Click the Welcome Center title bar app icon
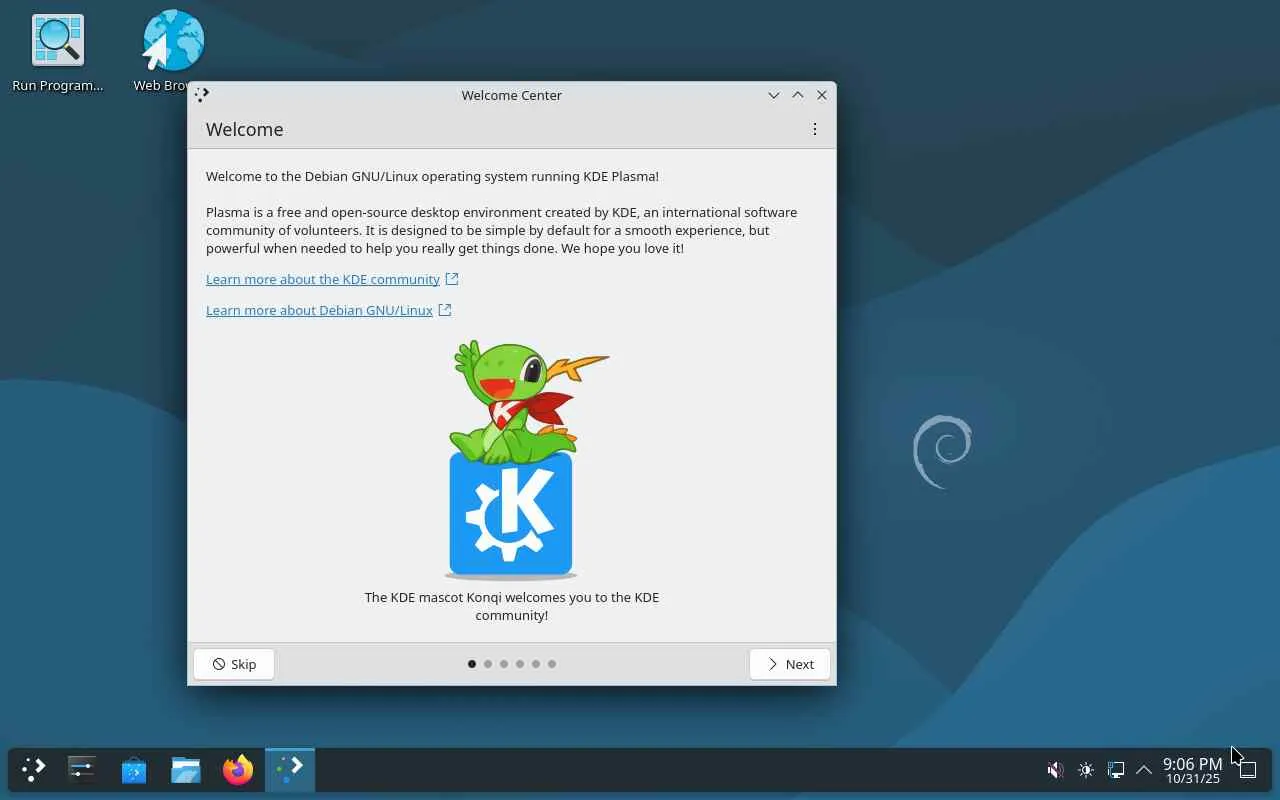Image resolution: width=1280 pixels, height=800 pixels. pyautogui.click(x=202, y=95)
